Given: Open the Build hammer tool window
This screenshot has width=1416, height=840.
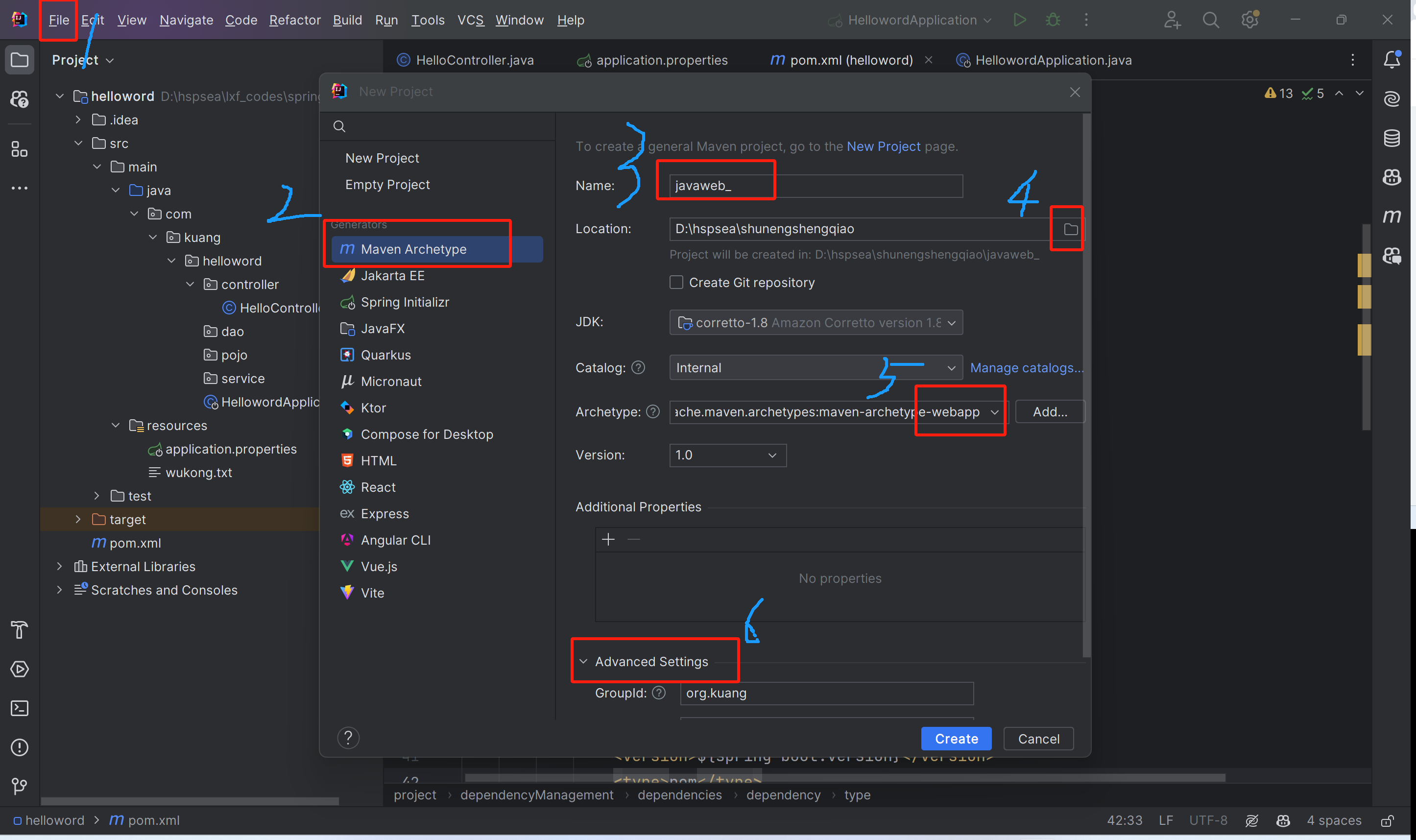Looking at the screenshot, I should [x=20, y=629].
